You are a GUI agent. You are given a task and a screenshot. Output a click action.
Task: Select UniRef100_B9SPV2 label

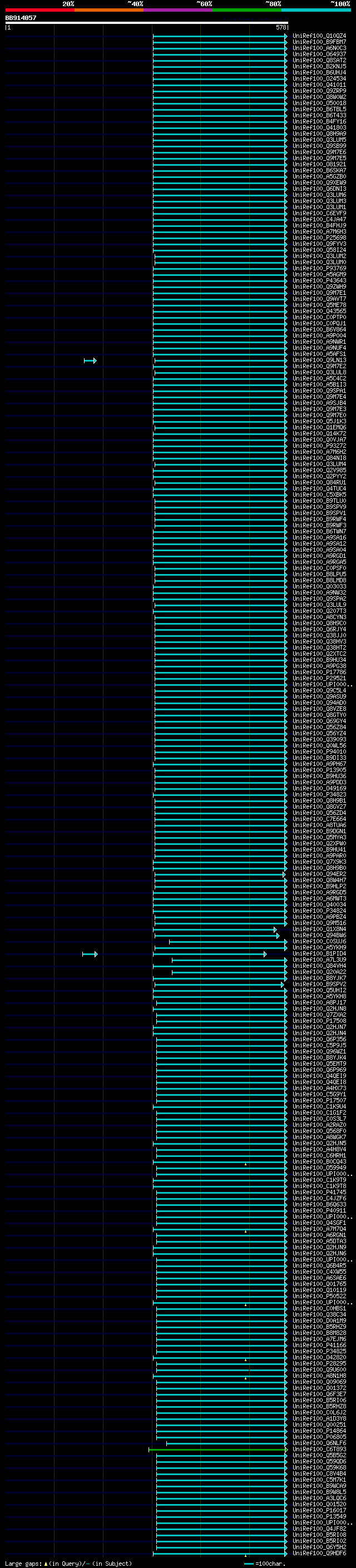click(319, 985)
